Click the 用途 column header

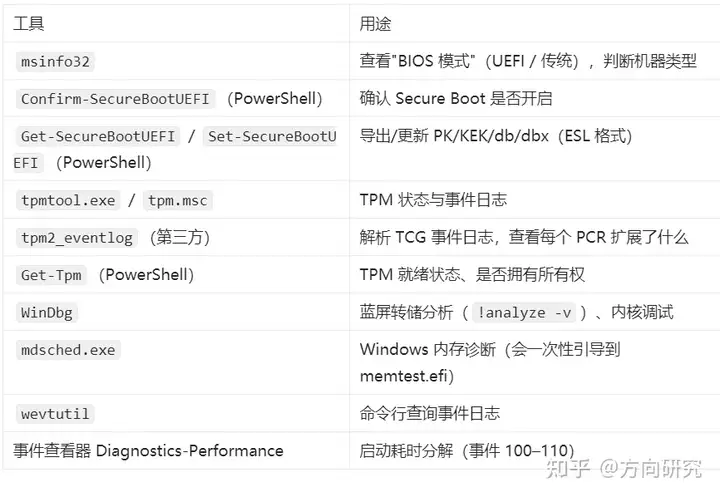click(x=375, y=23)
